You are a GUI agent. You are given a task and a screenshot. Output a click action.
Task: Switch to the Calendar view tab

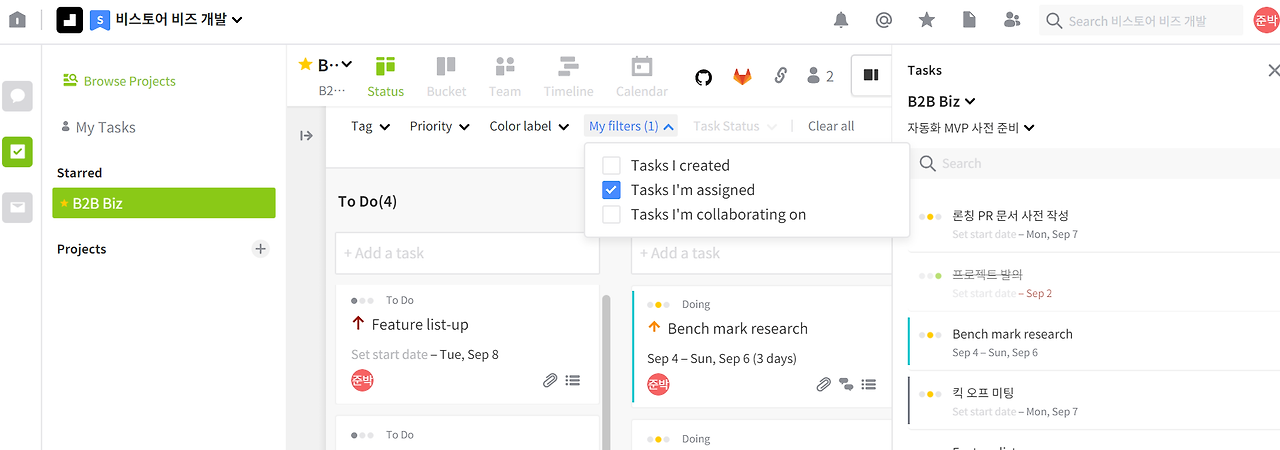click(641, 76)
